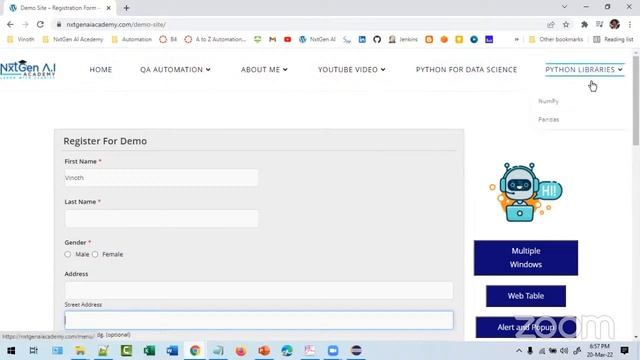Open the LinkedIn bookmark icon

pos(362,39)
